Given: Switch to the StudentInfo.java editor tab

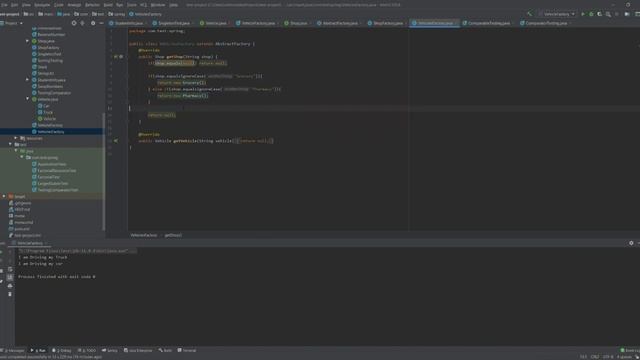Looking at the screenshot, I should pyautogui.click(x=128, y=23).
